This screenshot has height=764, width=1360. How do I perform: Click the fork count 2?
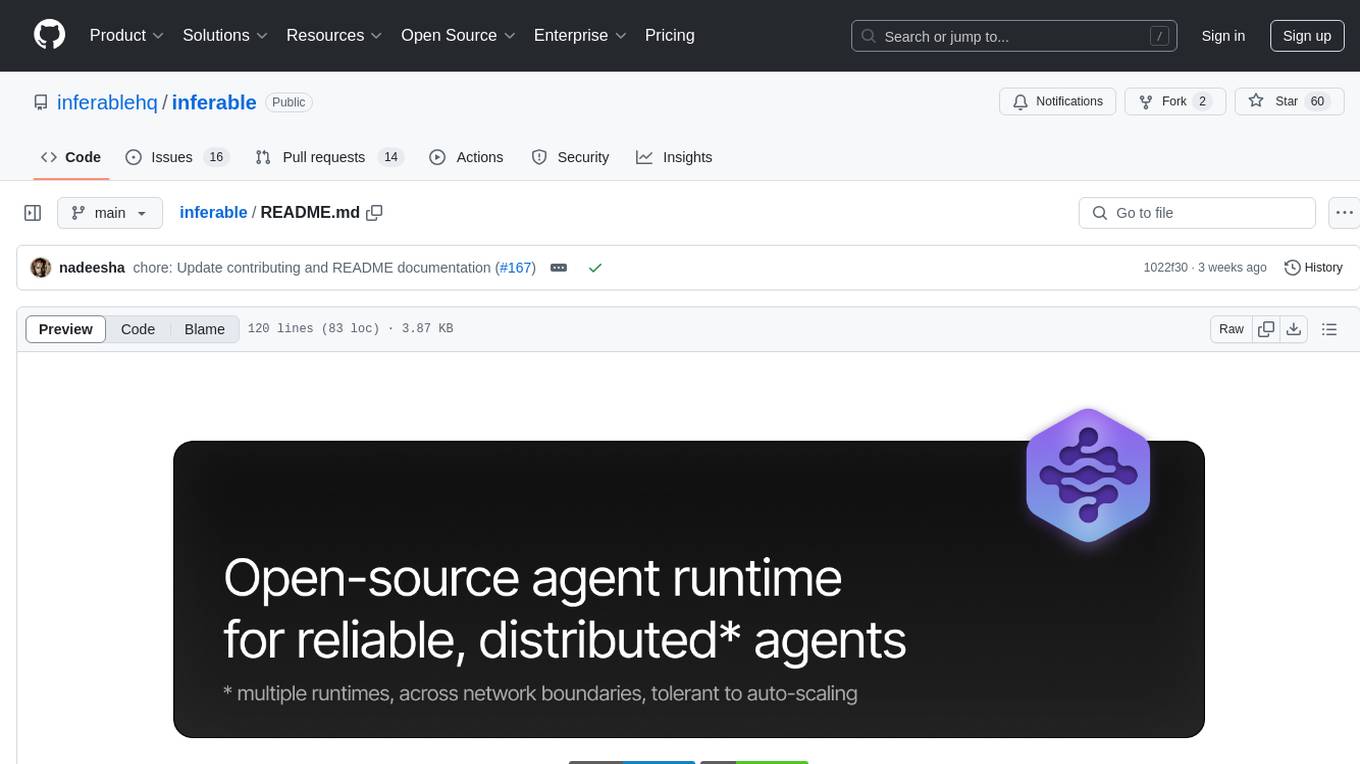(x=1203, y=101)
